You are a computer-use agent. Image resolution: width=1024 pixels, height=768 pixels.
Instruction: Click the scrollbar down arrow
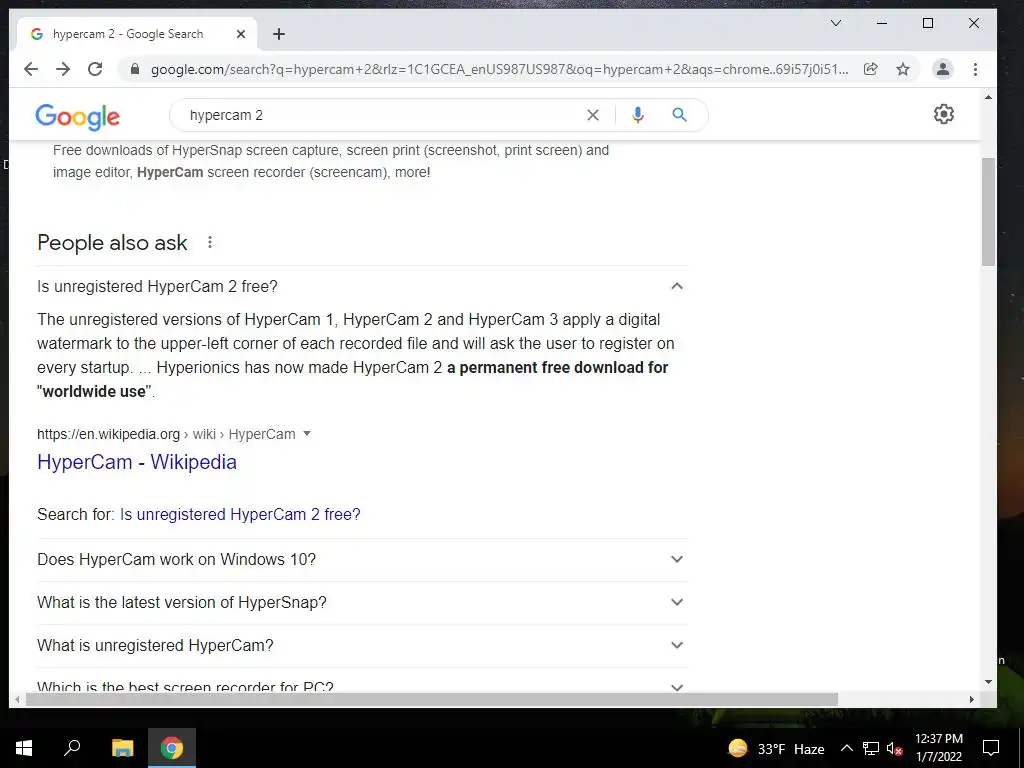tap(988, 682)
